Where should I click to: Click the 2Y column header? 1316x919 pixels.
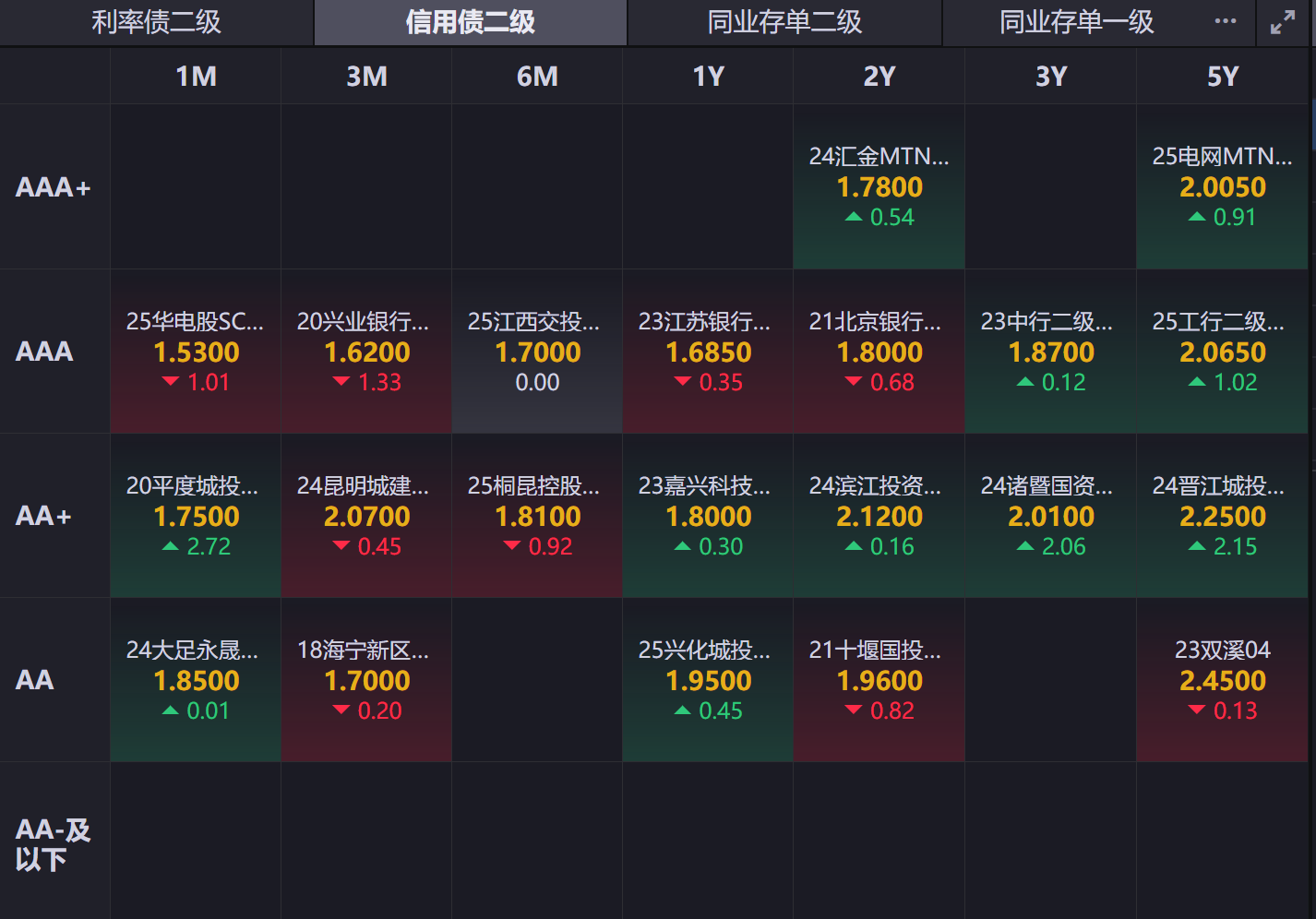point(879,76)
